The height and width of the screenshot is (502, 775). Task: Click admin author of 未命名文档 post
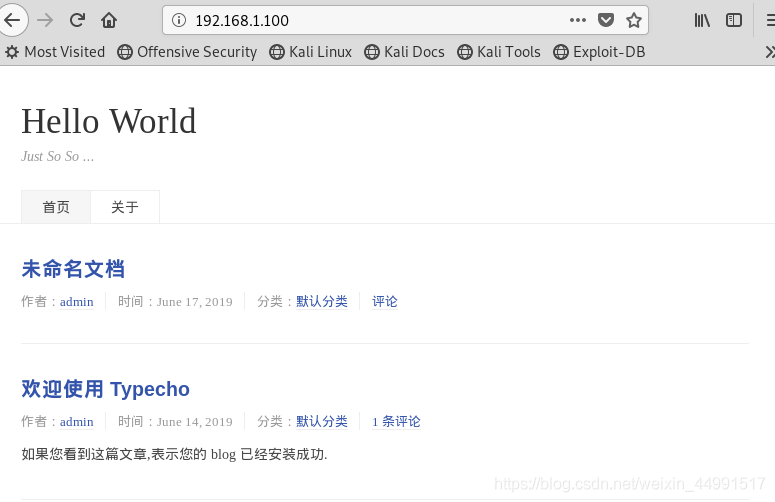pyautogui.click(x=77, y=302)
